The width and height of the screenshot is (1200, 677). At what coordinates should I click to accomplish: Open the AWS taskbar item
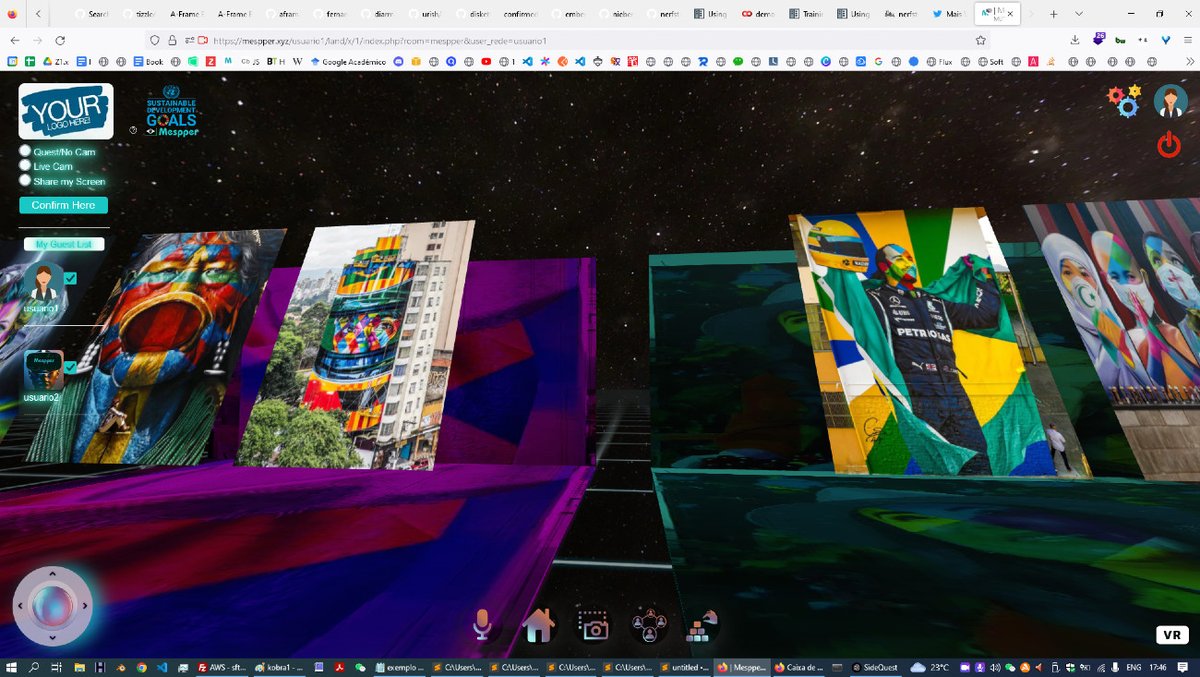coord(222,667)
